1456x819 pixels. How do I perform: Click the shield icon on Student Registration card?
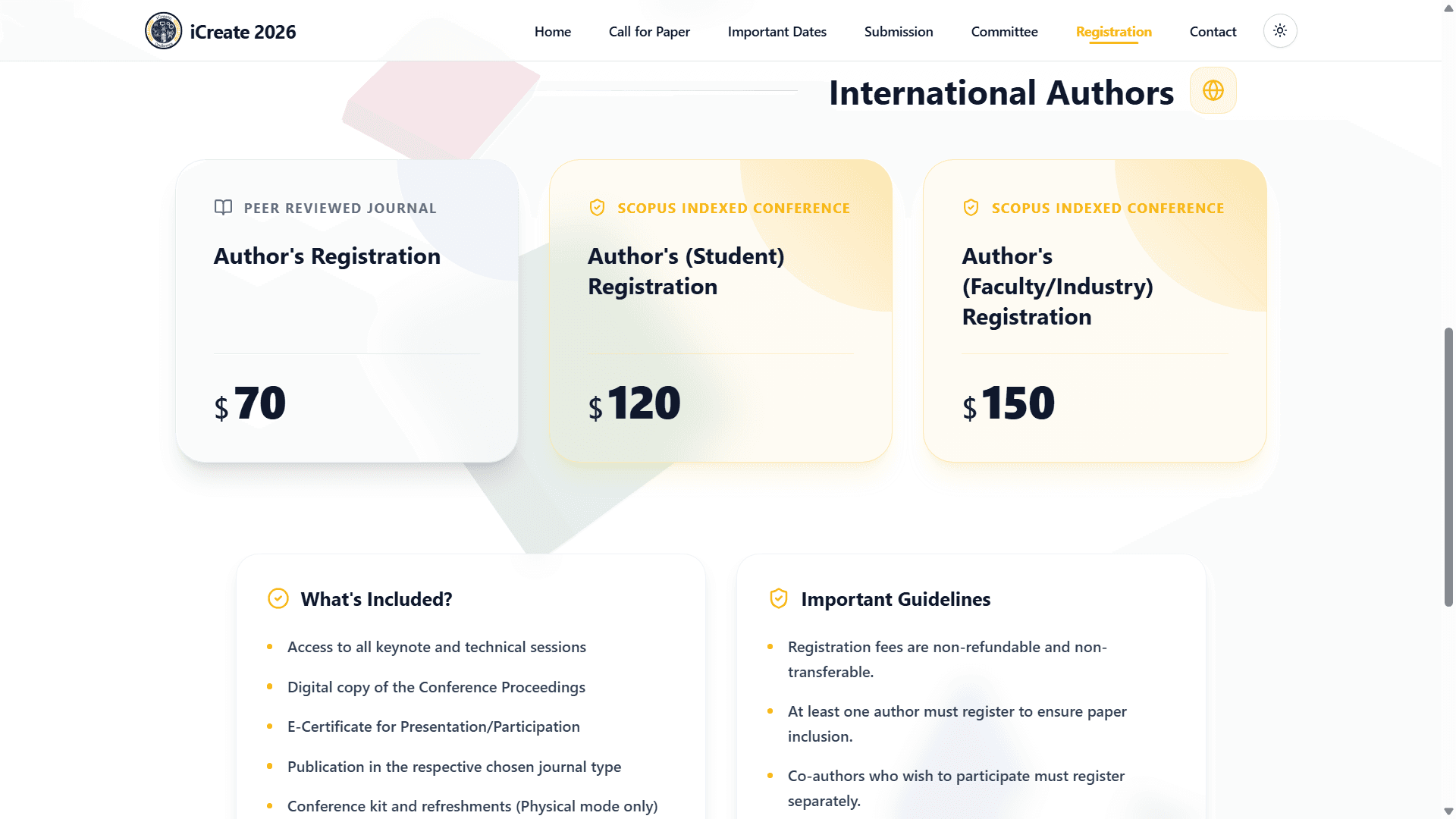[x=597, y=208]
